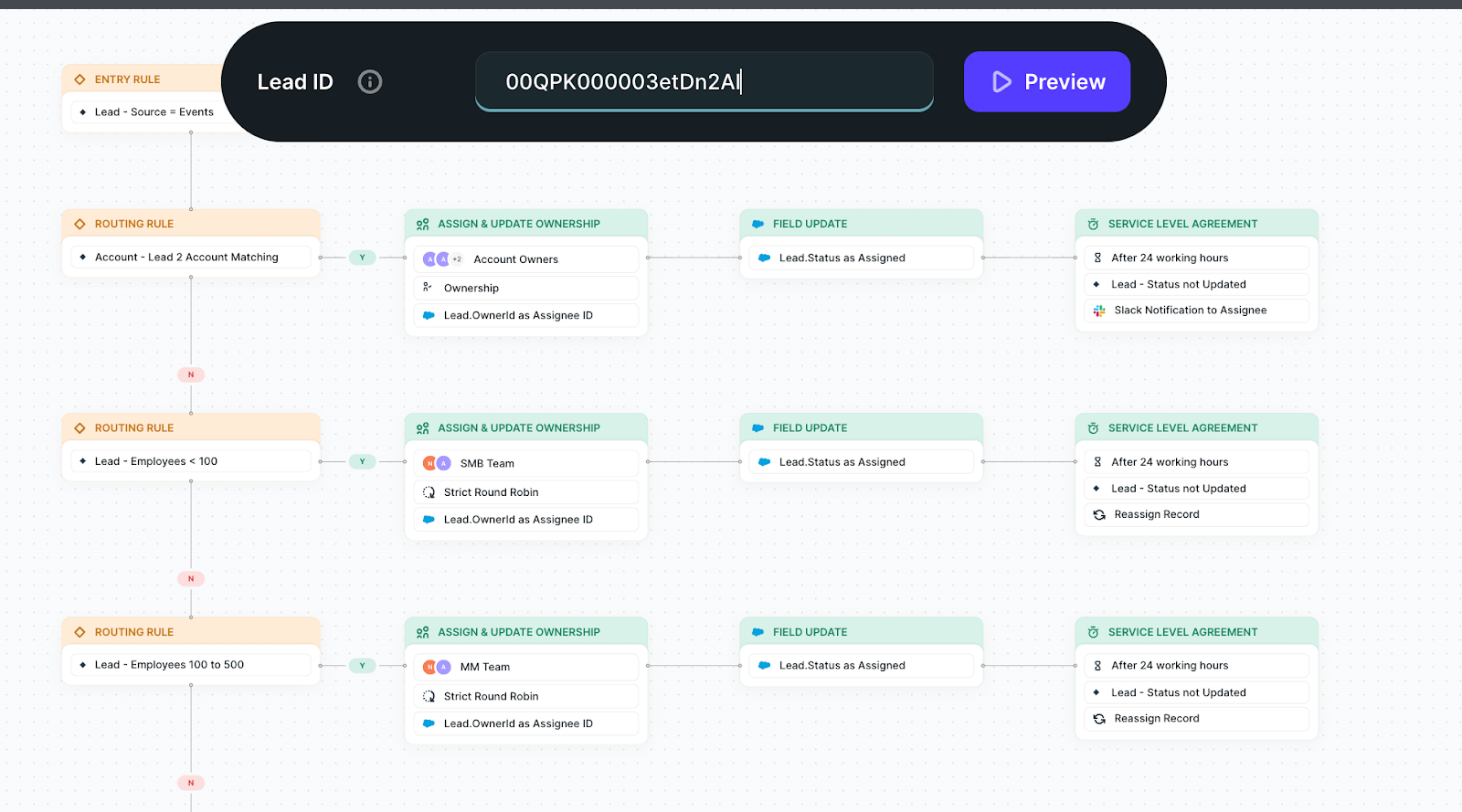The height and width of the screenshot is (812, 1462).
Task: Focus the Lead ID input field
Action: (x=704, y=82)
